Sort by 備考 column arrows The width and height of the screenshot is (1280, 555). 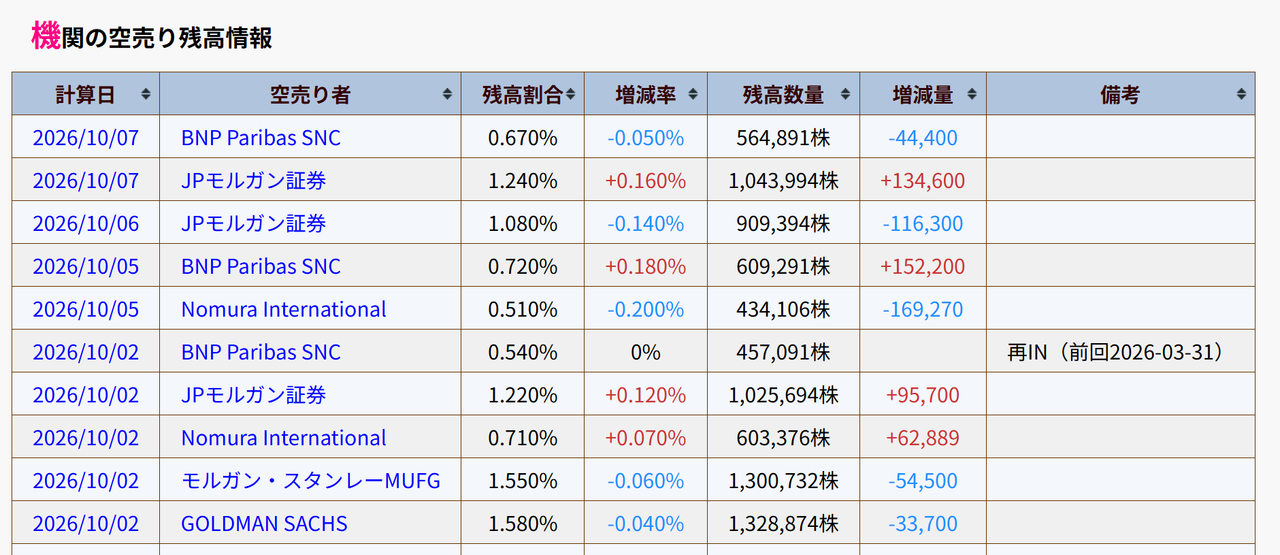(x=1241, y=95)
